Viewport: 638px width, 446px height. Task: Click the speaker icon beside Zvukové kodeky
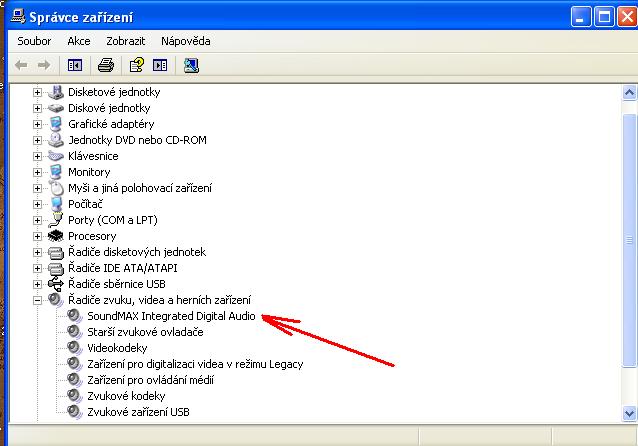pos(75,396)
